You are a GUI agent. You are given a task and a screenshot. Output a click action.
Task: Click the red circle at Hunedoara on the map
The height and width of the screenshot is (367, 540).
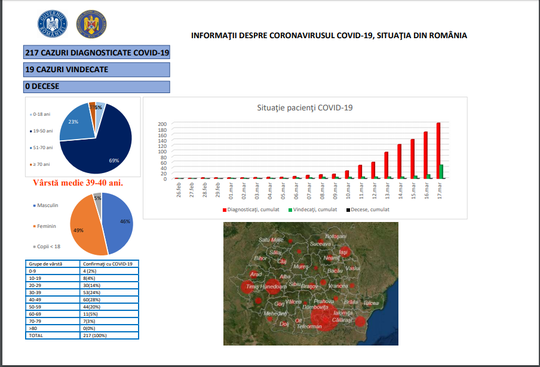tap(273, 286)
